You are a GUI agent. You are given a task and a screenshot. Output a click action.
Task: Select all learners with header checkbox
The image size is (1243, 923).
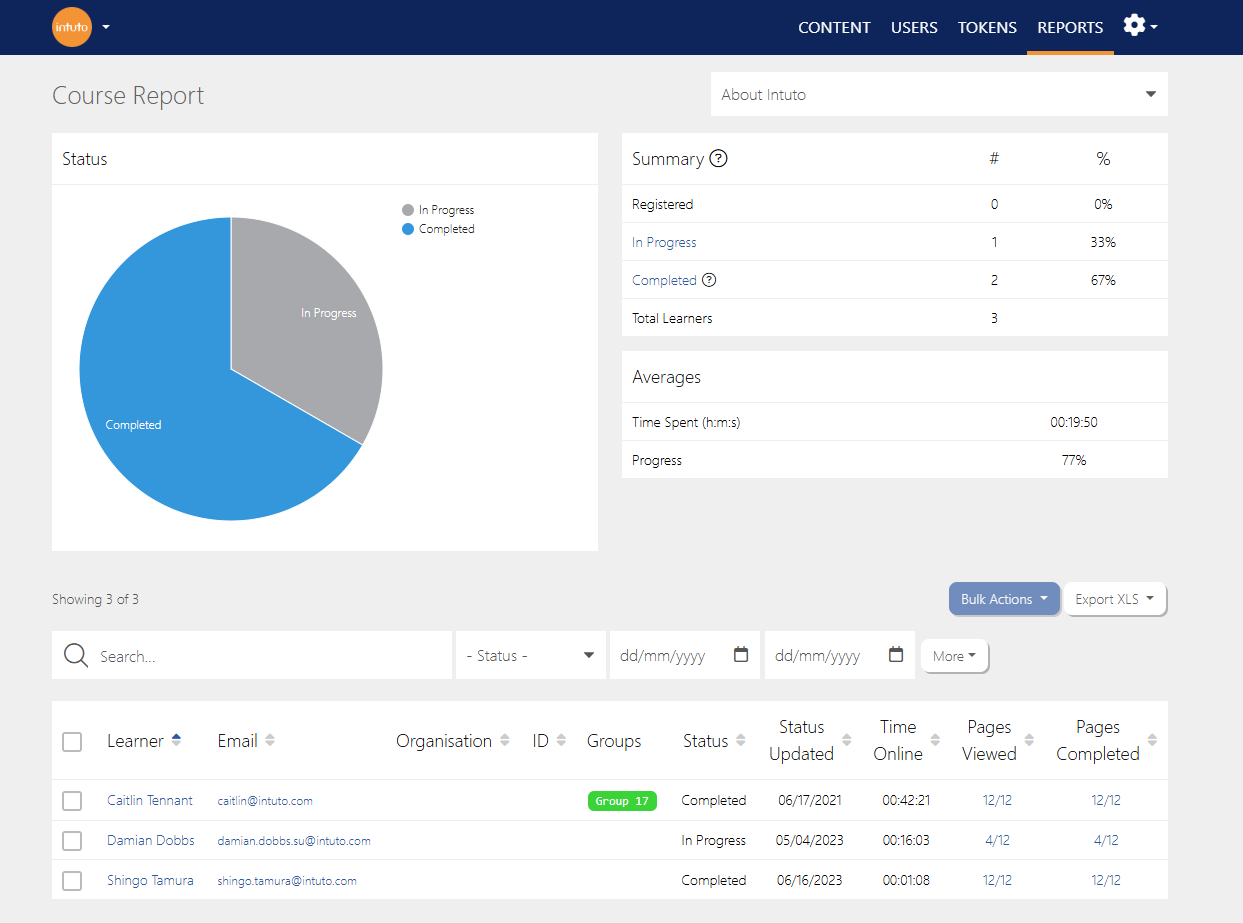pos(72,741)
